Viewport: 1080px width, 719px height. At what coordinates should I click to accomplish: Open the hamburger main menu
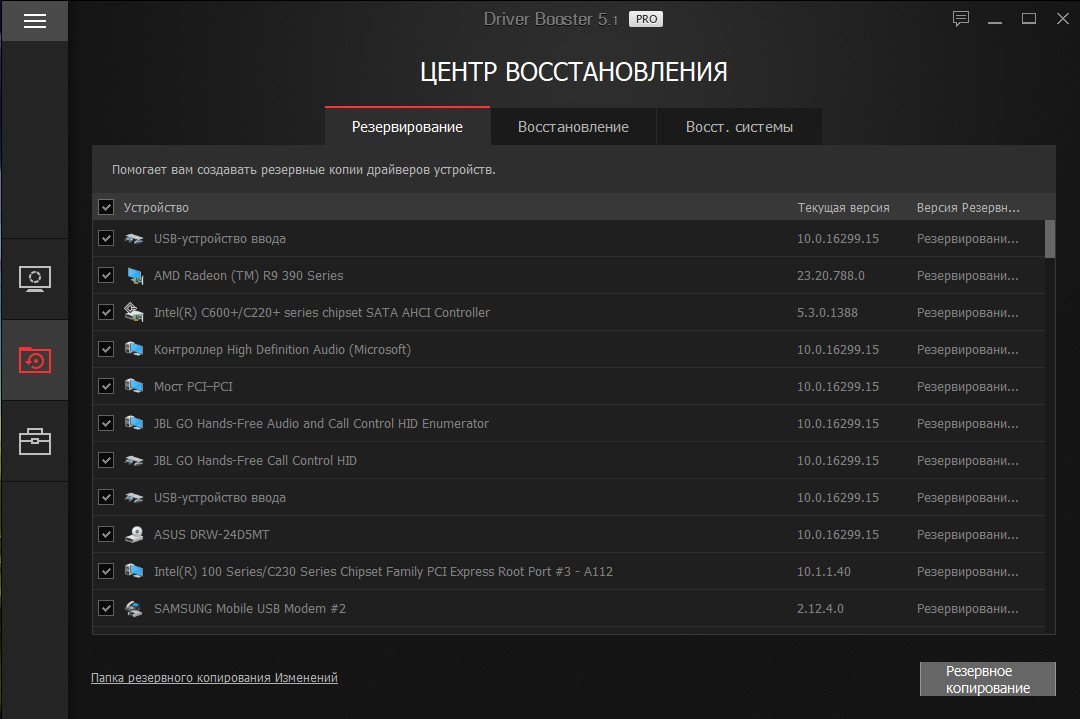34,21
